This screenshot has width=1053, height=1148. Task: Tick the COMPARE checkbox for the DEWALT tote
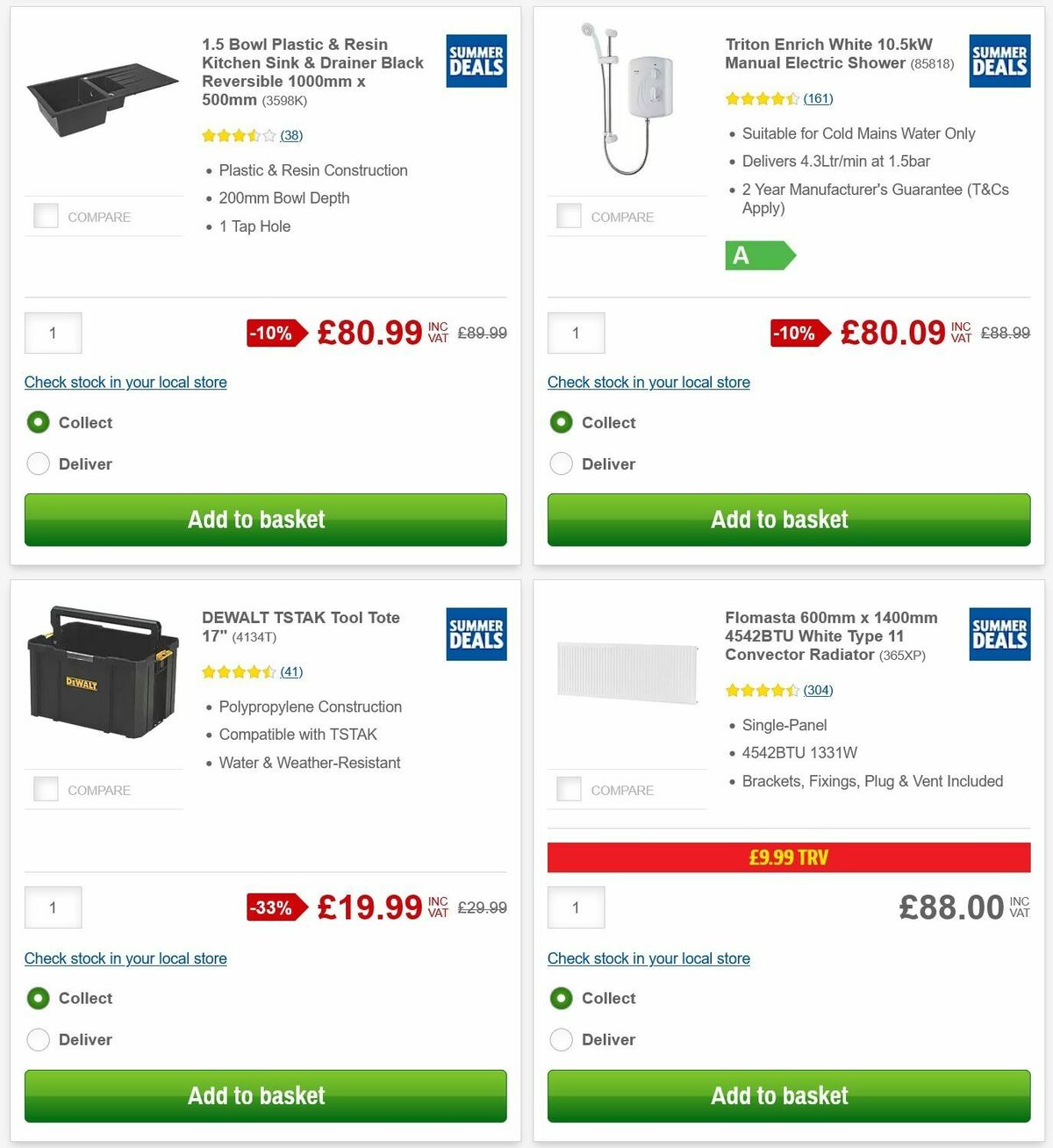coord(45,788)
